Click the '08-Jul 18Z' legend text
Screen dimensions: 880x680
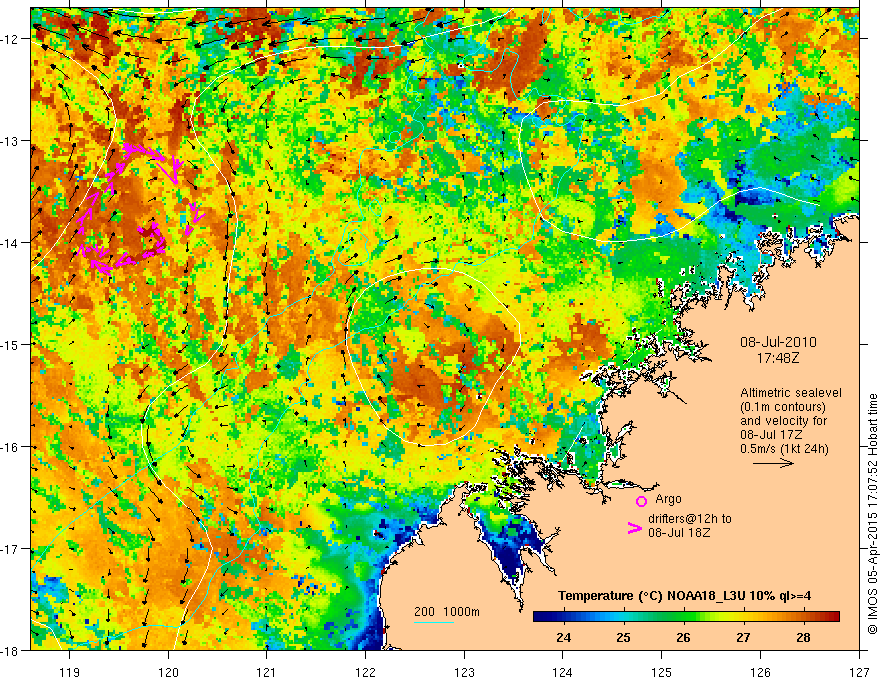click(679, 533)
